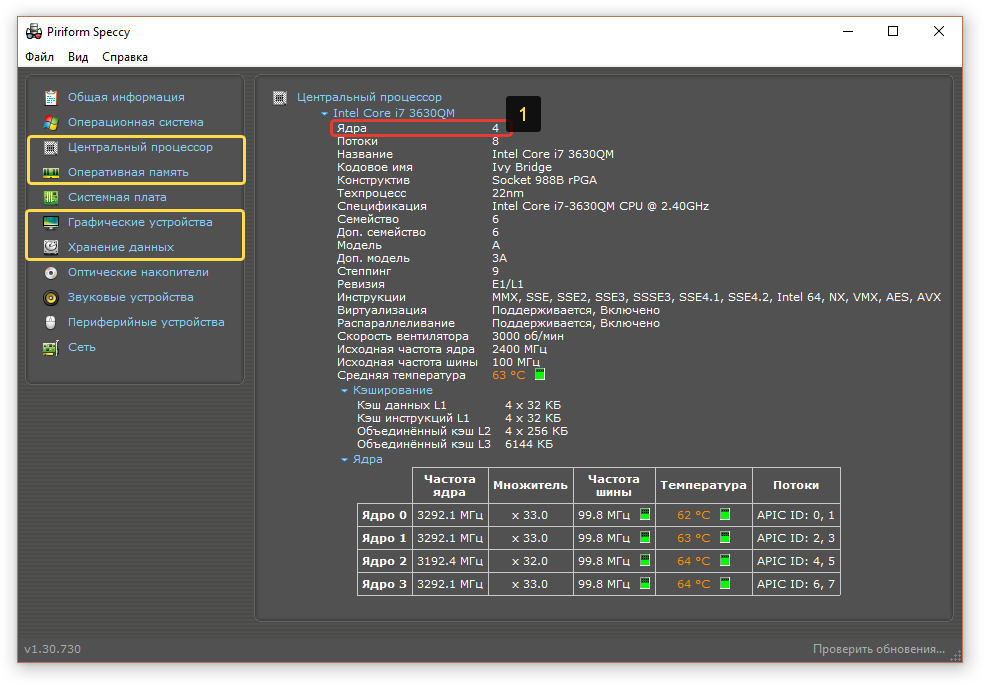Screen dimensions: 984x685
Task: Click the x 32.0 multiplier cell
Action: [x=530, y=561]
